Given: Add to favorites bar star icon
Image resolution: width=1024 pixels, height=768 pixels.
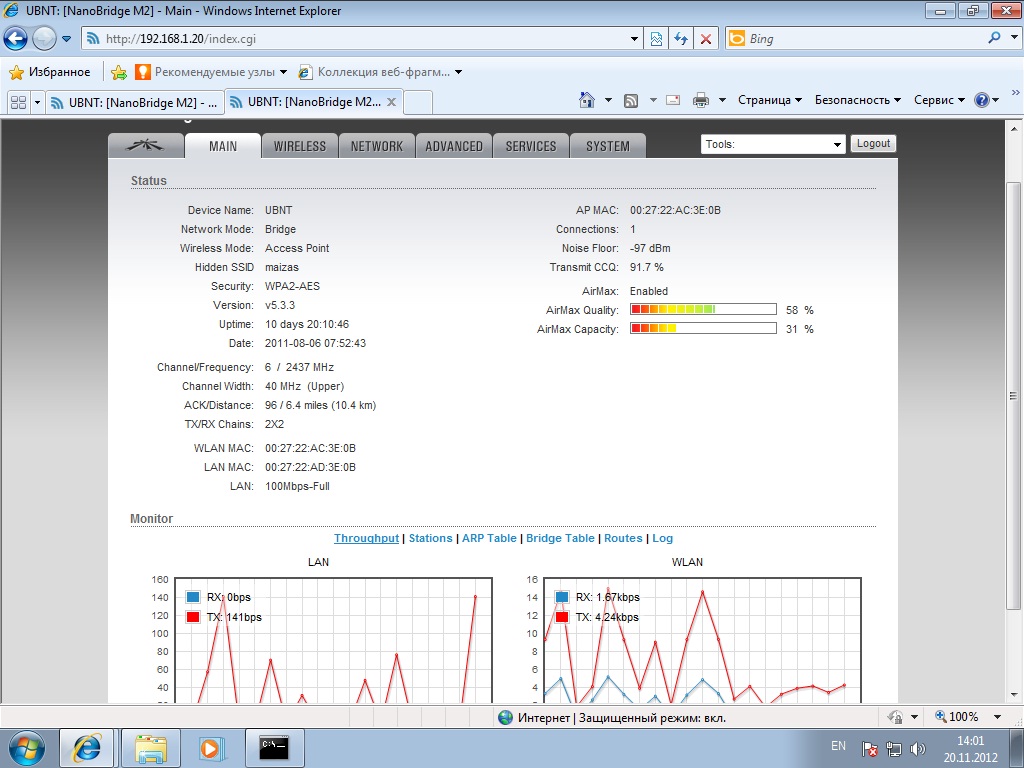Looking at the screenshot, I should 119,72.
